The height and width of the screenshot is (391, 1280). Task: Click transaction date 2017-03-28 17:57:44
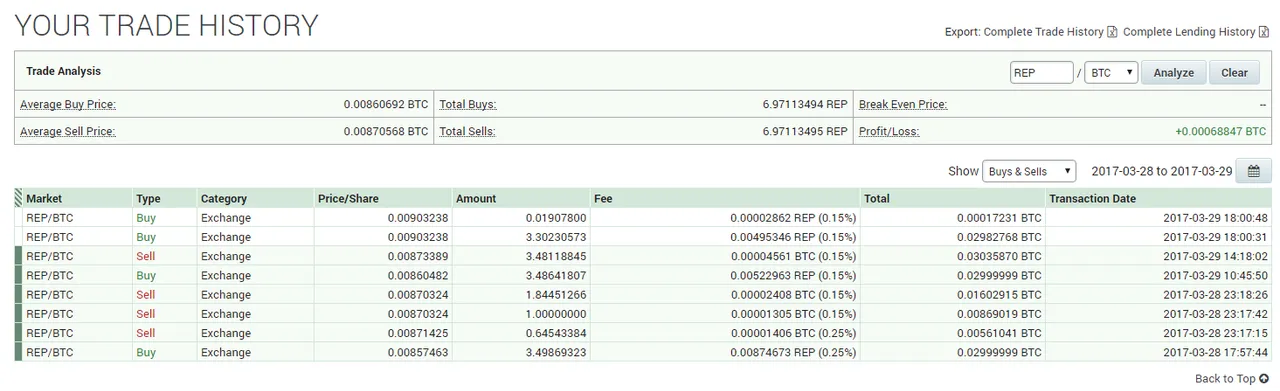click(1215, 352)
